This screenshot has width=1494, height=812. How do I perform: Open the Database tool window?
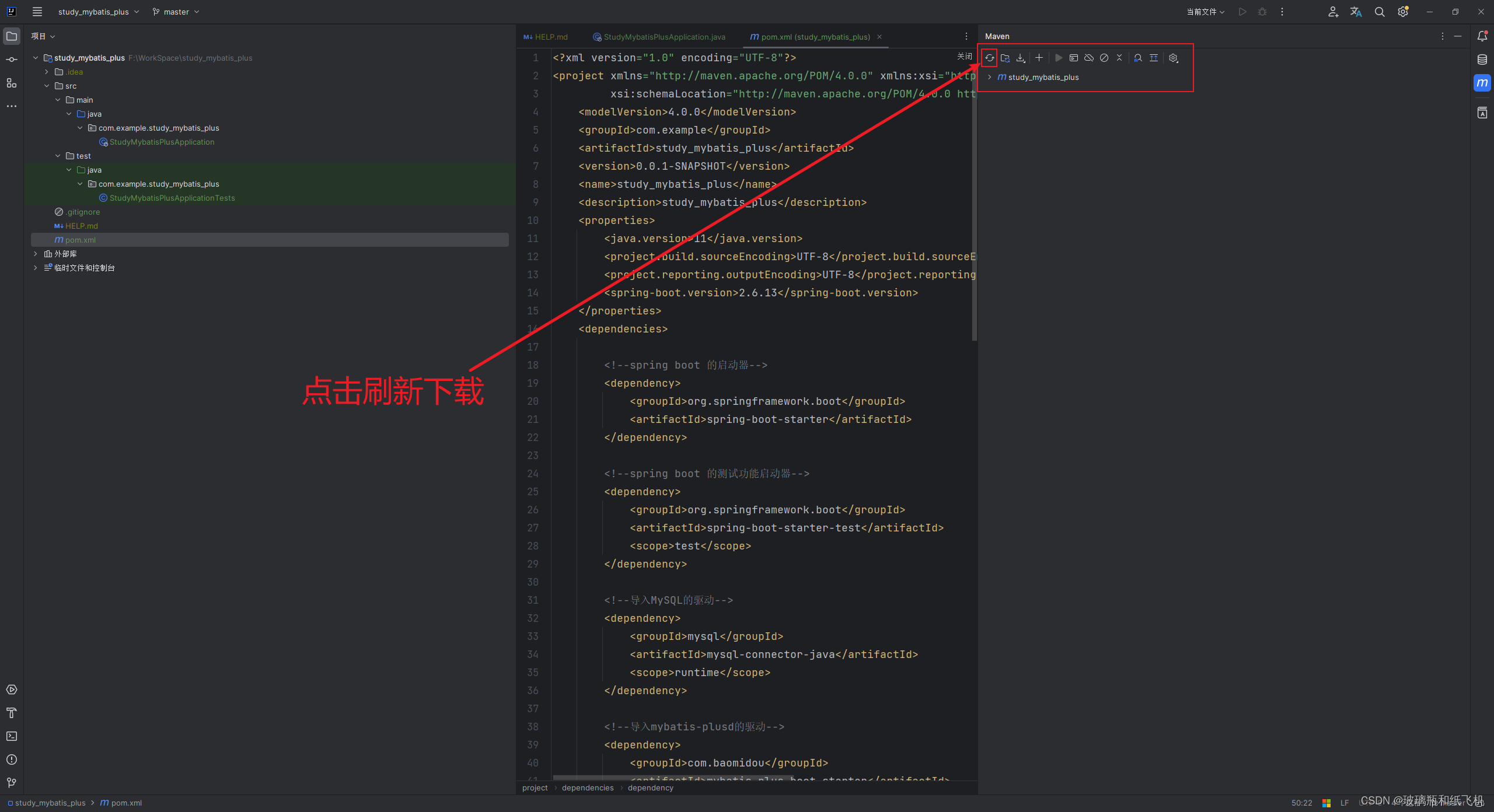(x=1482, y=60)
